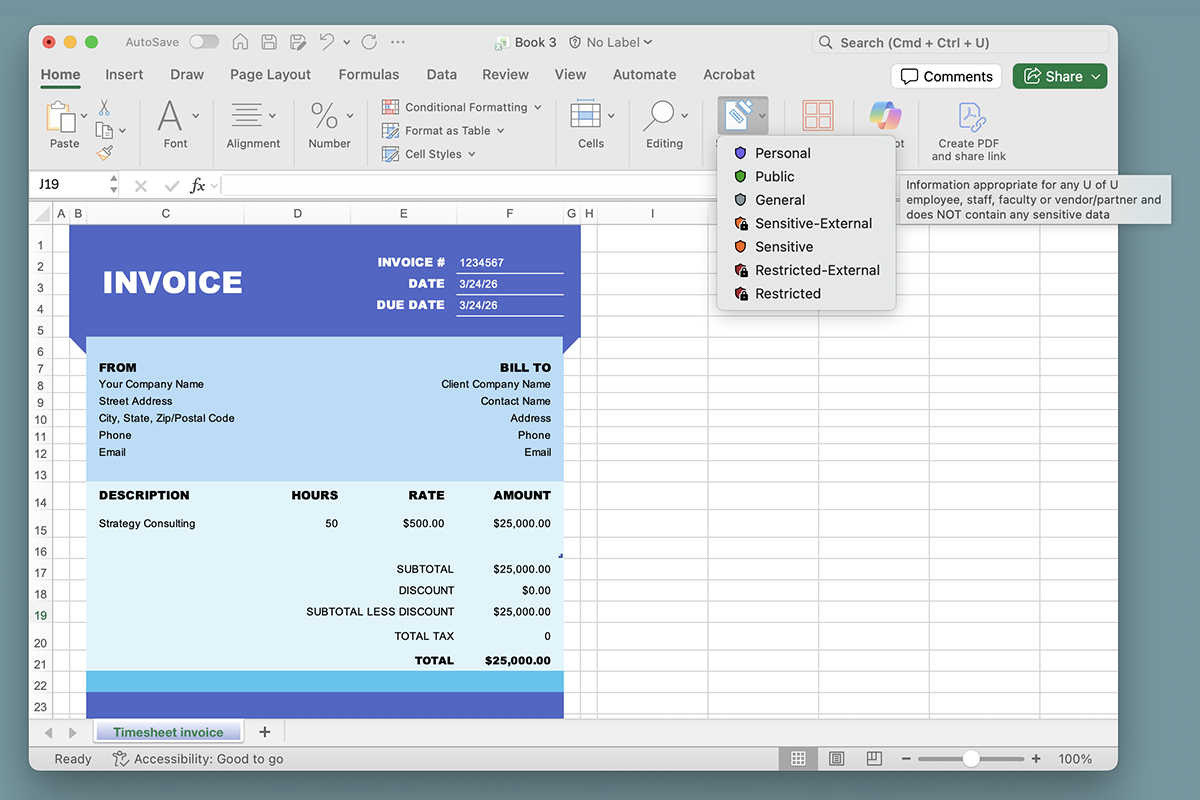The height and width of the screenshot is (800, 1200).
Task: Switch to Page Layout view in status bar
Action: (836, 758)
